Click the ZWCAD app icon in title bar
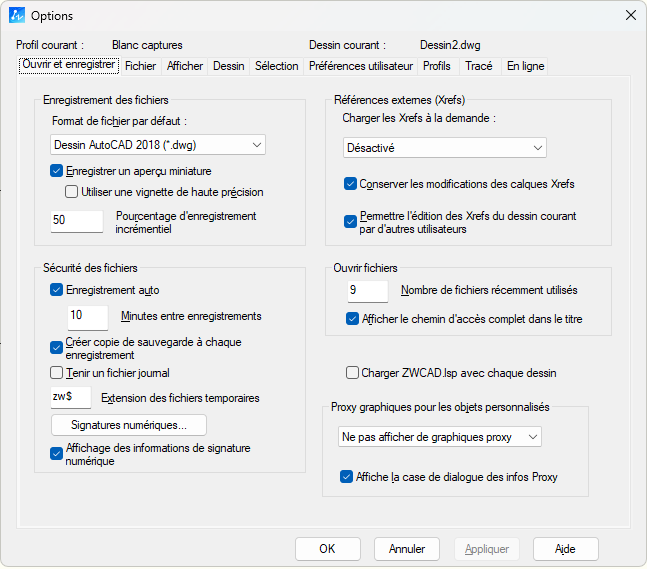The width and height of the screenshot is (647, 569). (17, 15)
